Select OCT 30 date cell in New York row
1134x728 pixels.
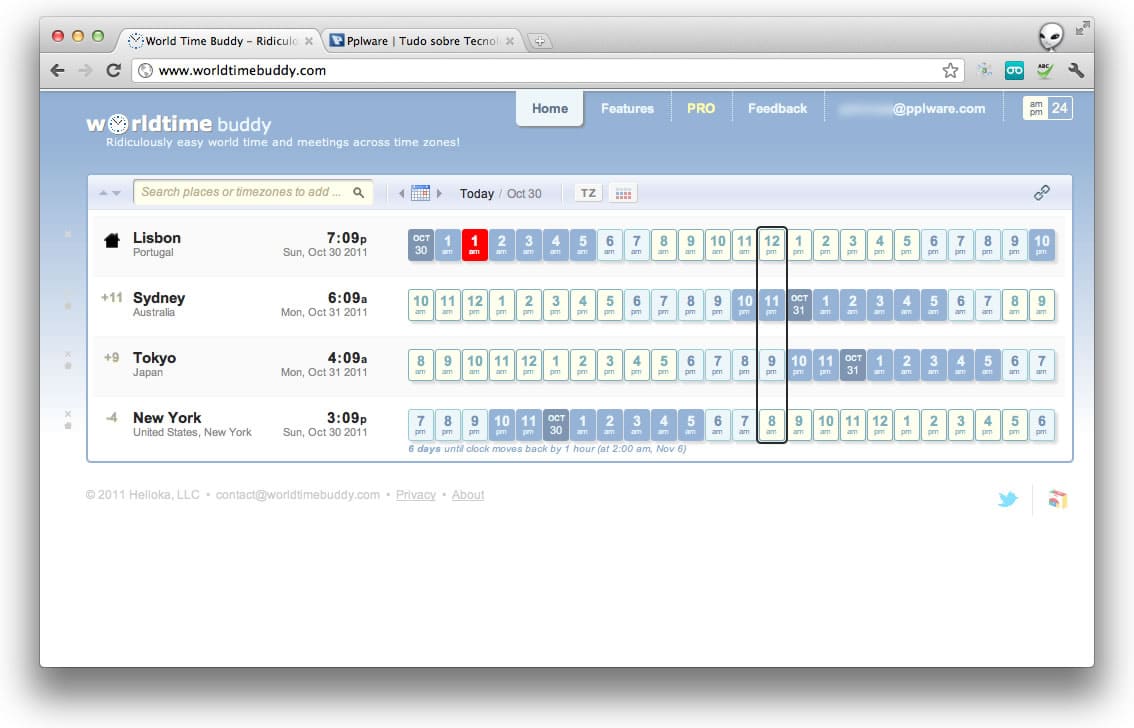tap(555, 425)
